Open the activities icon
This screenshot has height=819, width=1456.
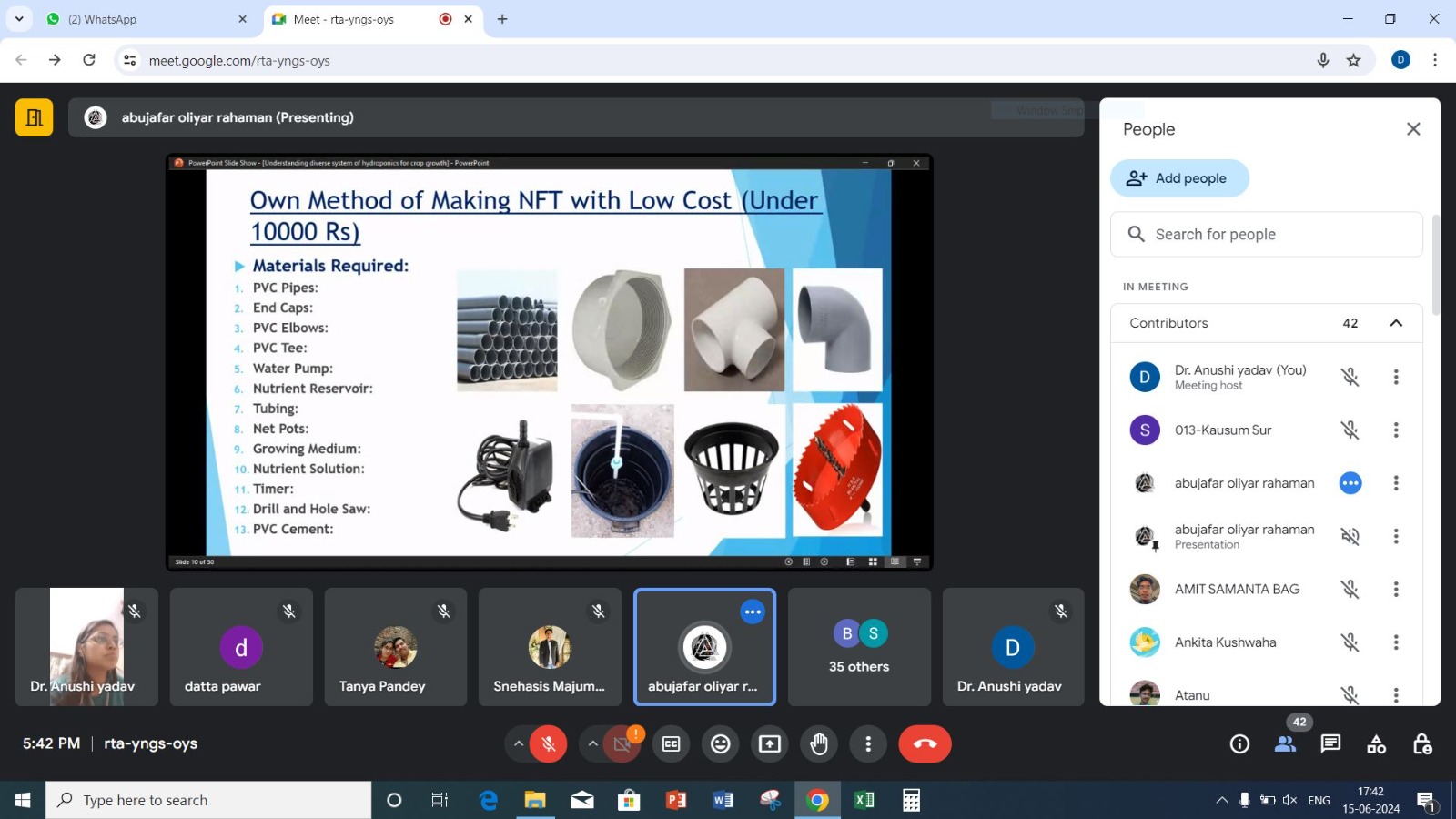click(1376, 744)
